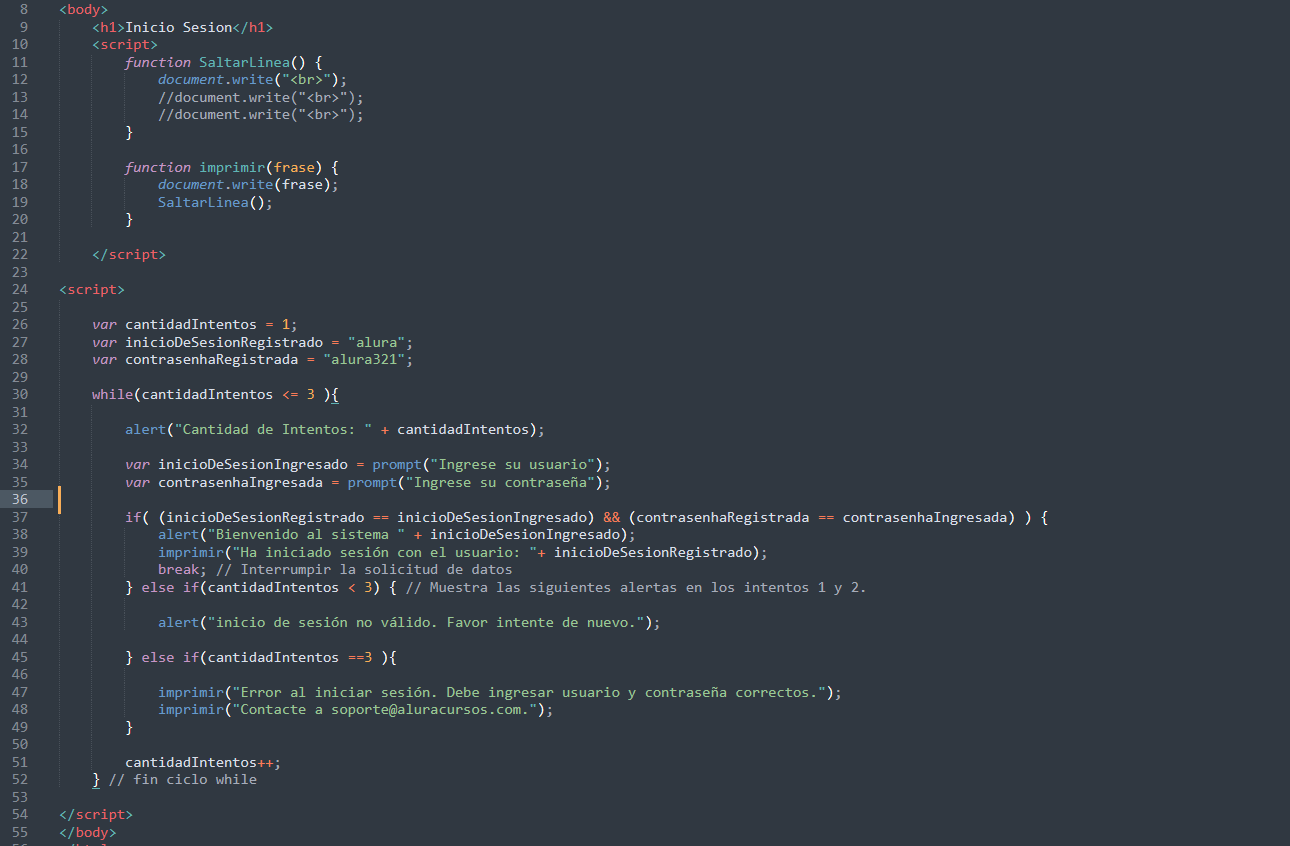Click the 'break' keyword
This screenshot has width=1290, height=846.
click(179, 570)
